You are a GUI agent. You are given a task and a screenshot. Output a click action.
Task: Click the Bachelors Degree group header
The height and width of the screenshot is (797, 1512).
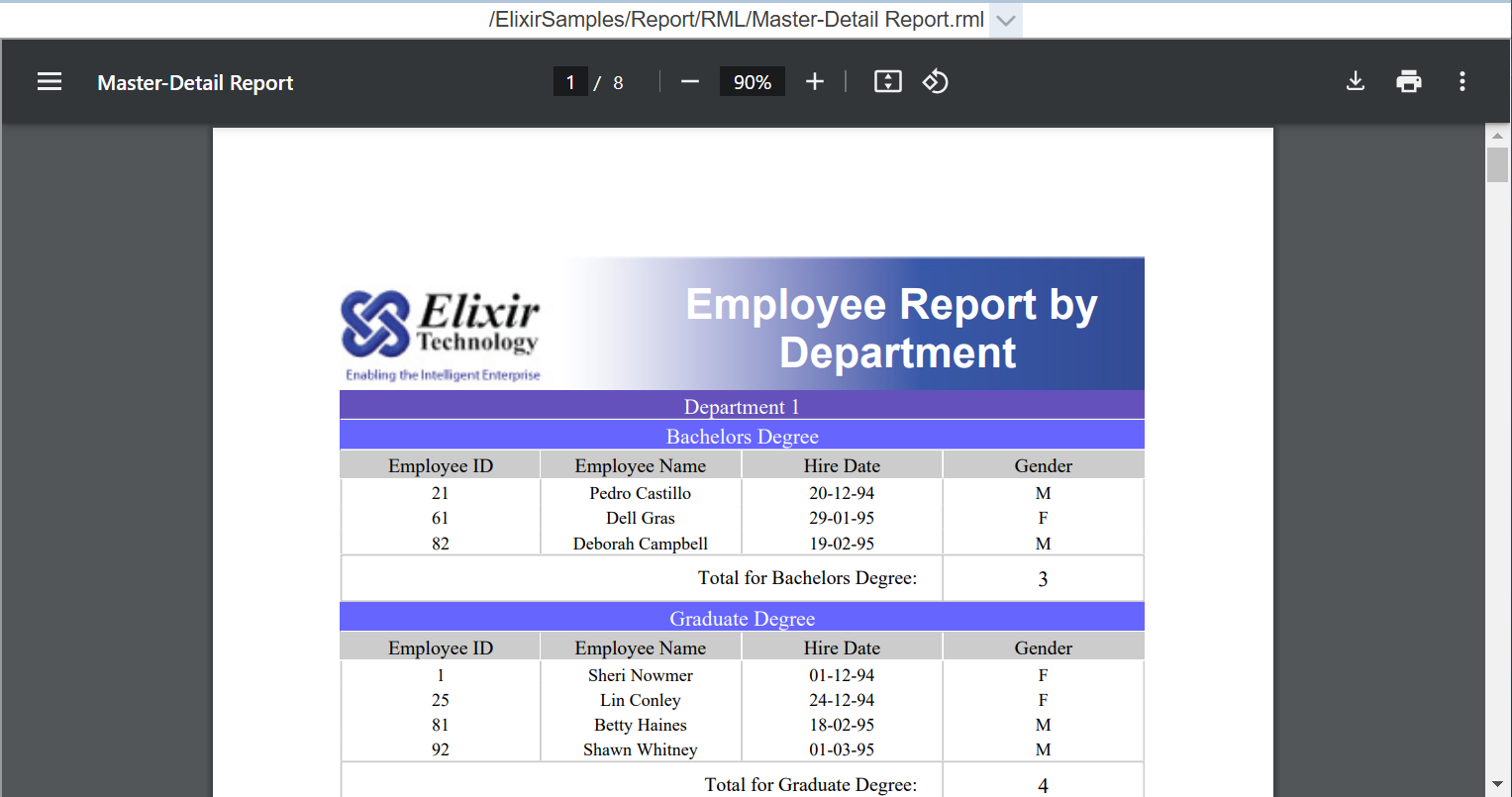pos(742,436)
